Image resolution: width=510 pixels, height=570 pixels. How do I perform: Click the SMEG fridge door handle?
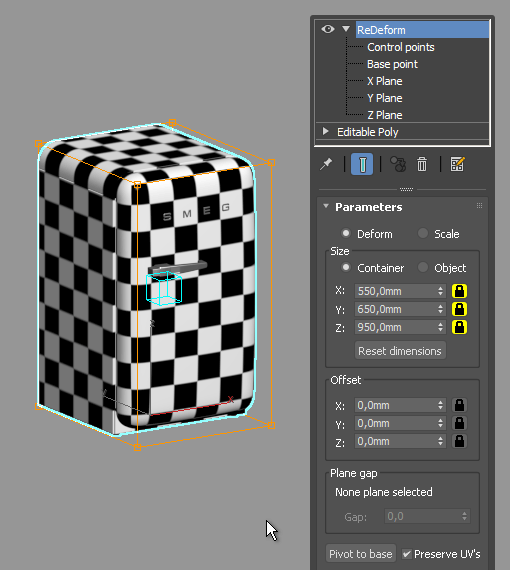177,268
